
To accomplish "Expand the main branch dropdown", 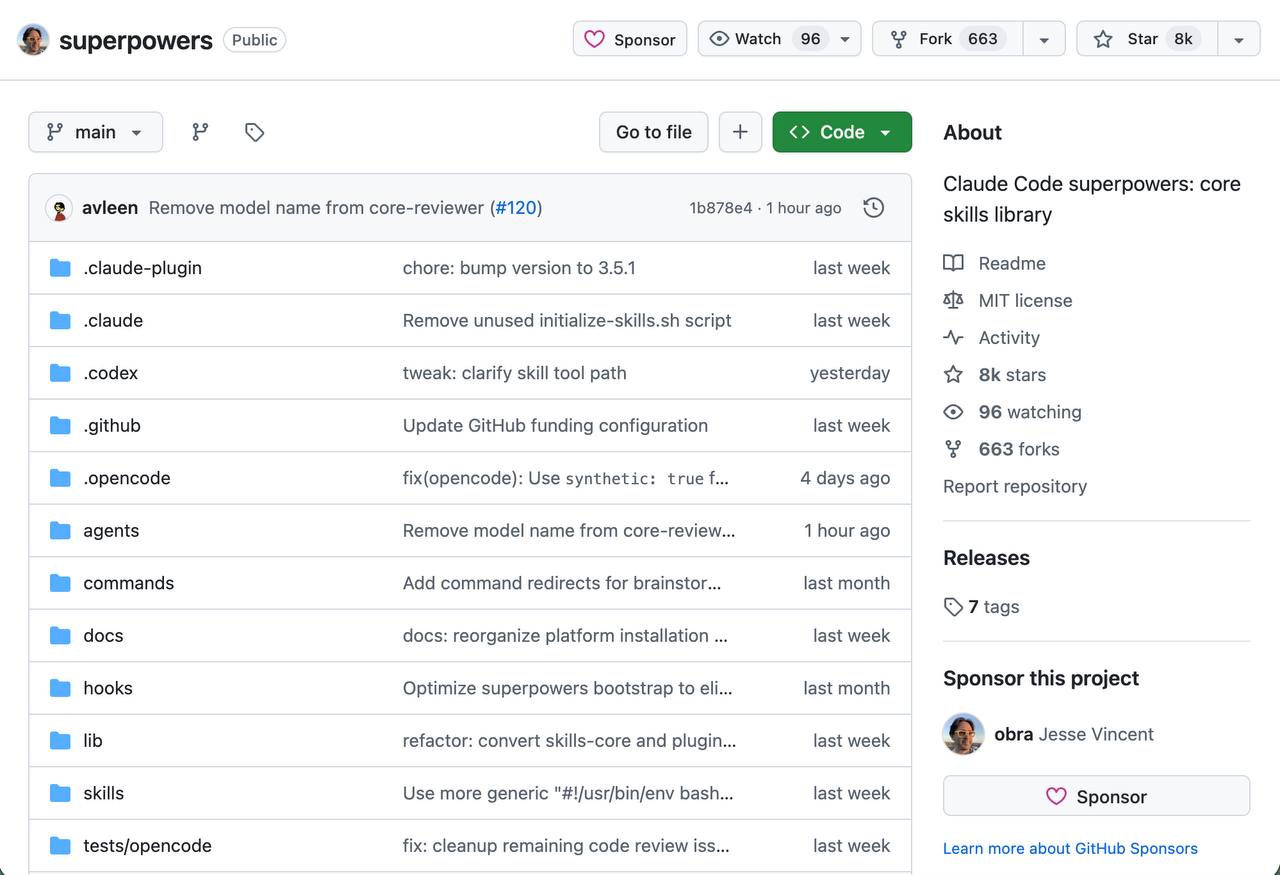I will (x=95, y=132).
